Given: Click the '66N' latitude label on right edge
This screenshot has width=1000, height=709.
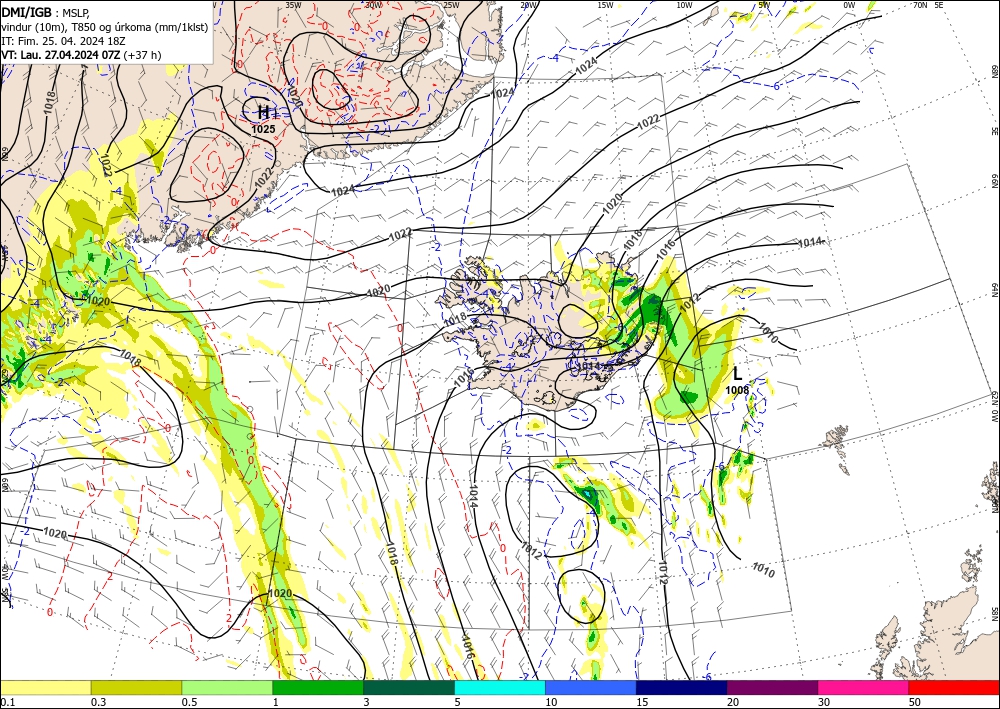Looking at the screenshot, I should tap(994, 182).
